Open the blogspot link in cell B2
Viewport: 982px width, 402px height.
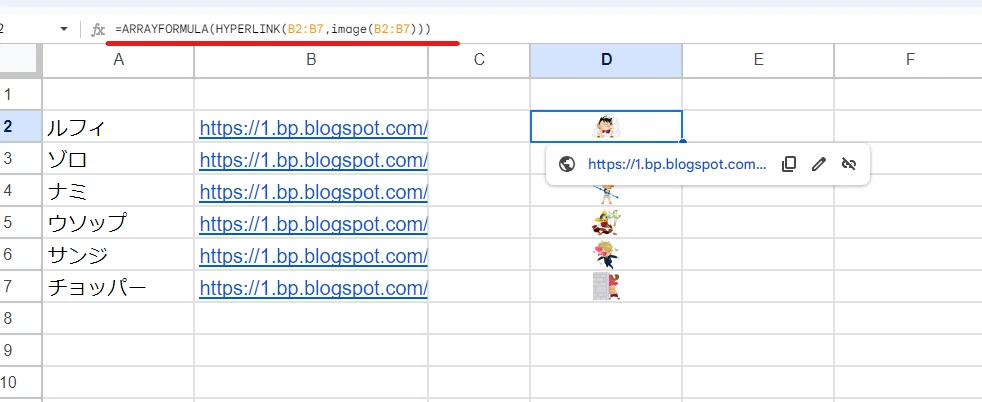(313, 128)
